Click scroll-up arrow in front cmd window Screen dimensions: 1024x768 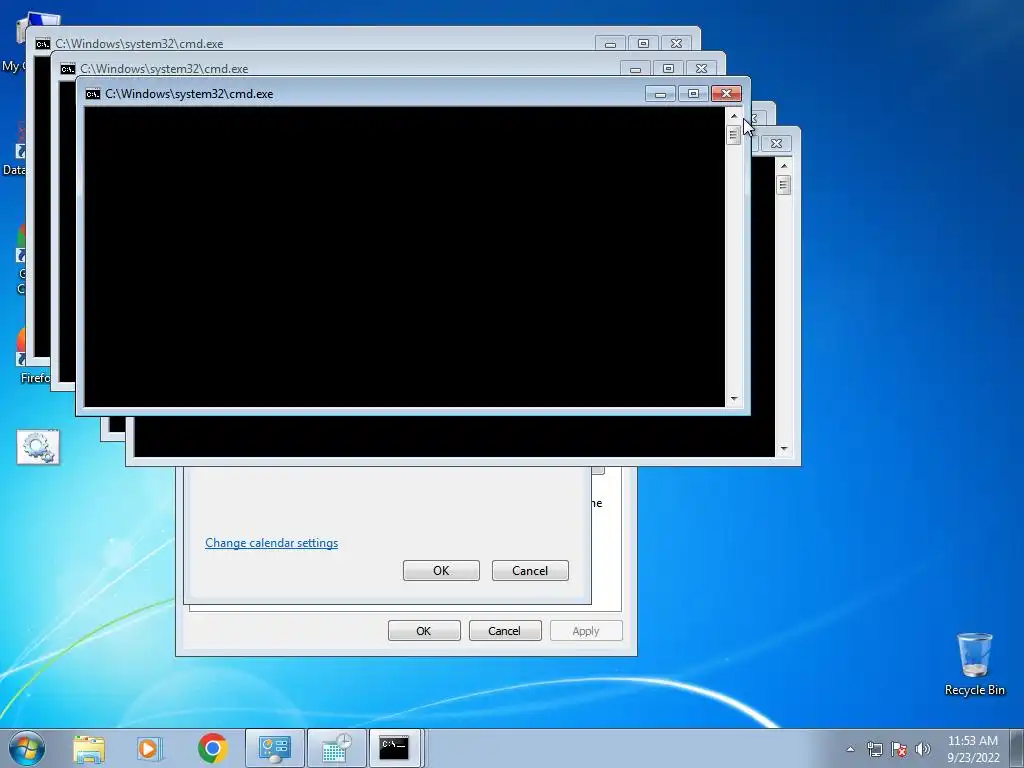pyautogui.click(x=734, y=116)
